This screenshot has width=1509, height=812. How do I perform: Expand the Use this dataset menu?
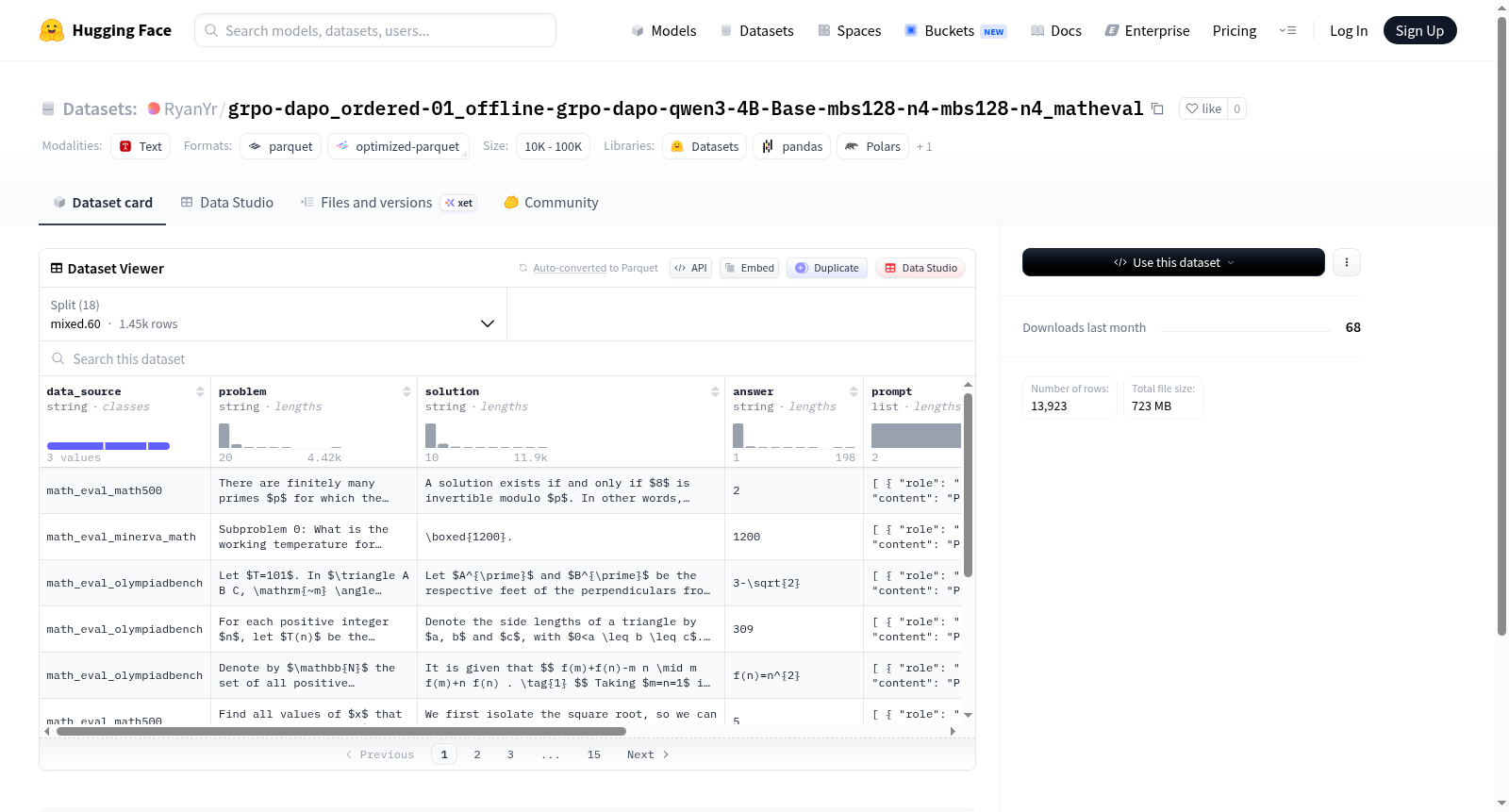[1173, 262]
